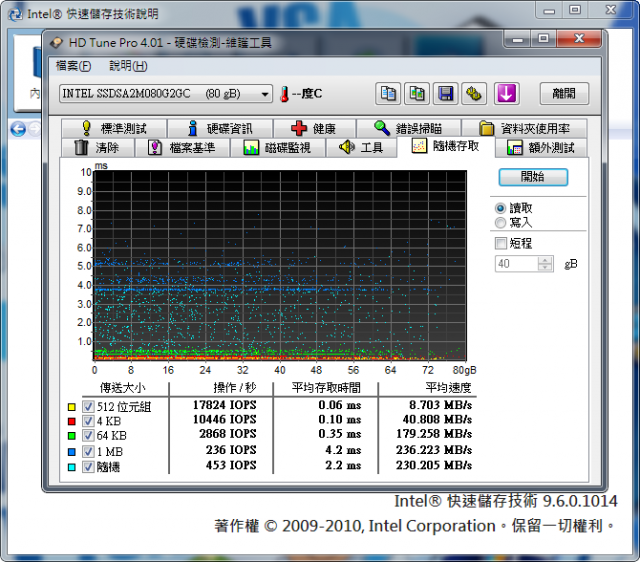Increase gB value with stepper up arrow
This screenshot has height=562, width=640.
pyautogui.click(x=545, y=260)
